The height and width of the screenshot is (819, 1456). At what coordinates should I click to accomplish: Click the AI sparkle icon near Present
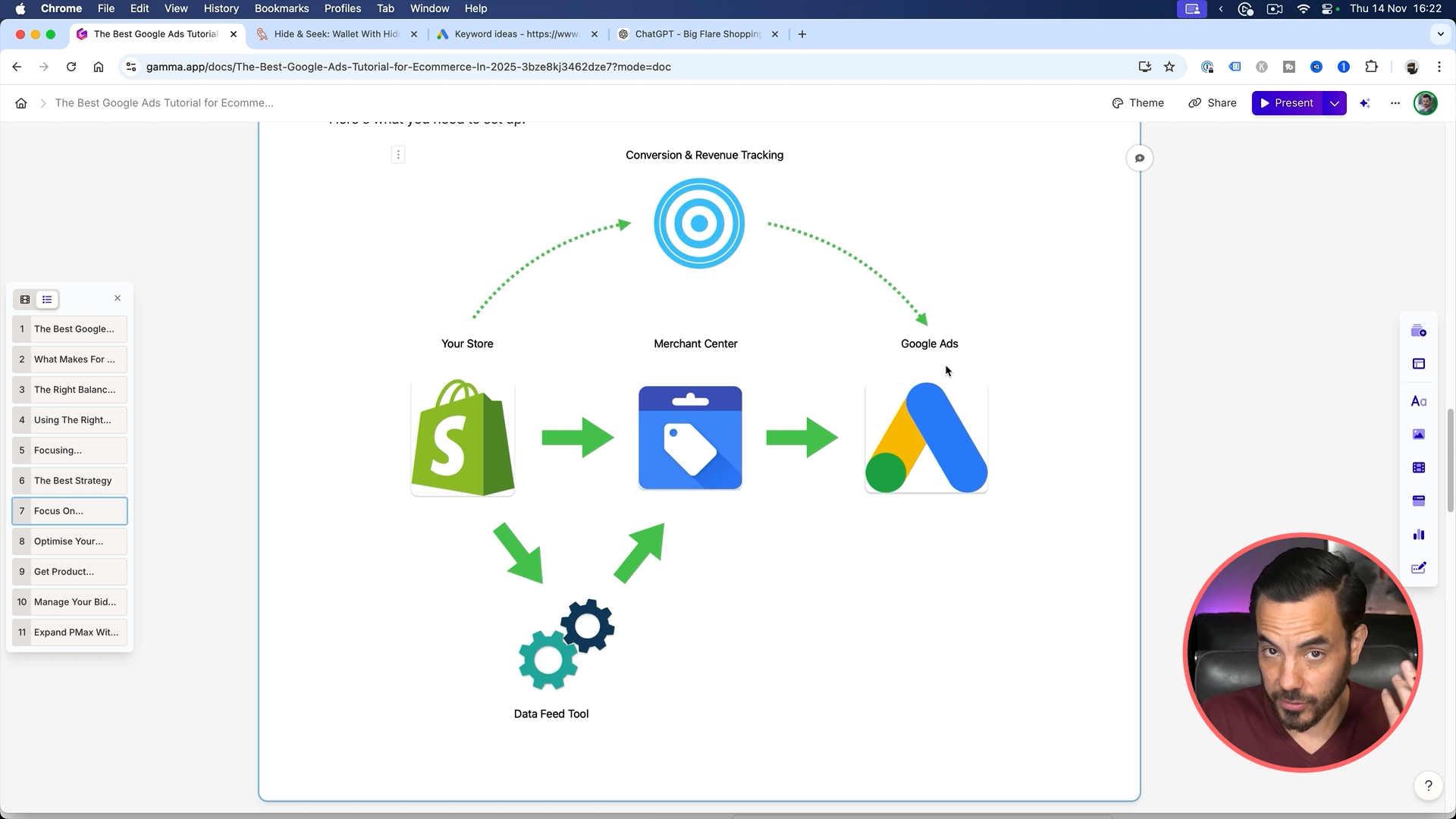(x=1365, y=103)
